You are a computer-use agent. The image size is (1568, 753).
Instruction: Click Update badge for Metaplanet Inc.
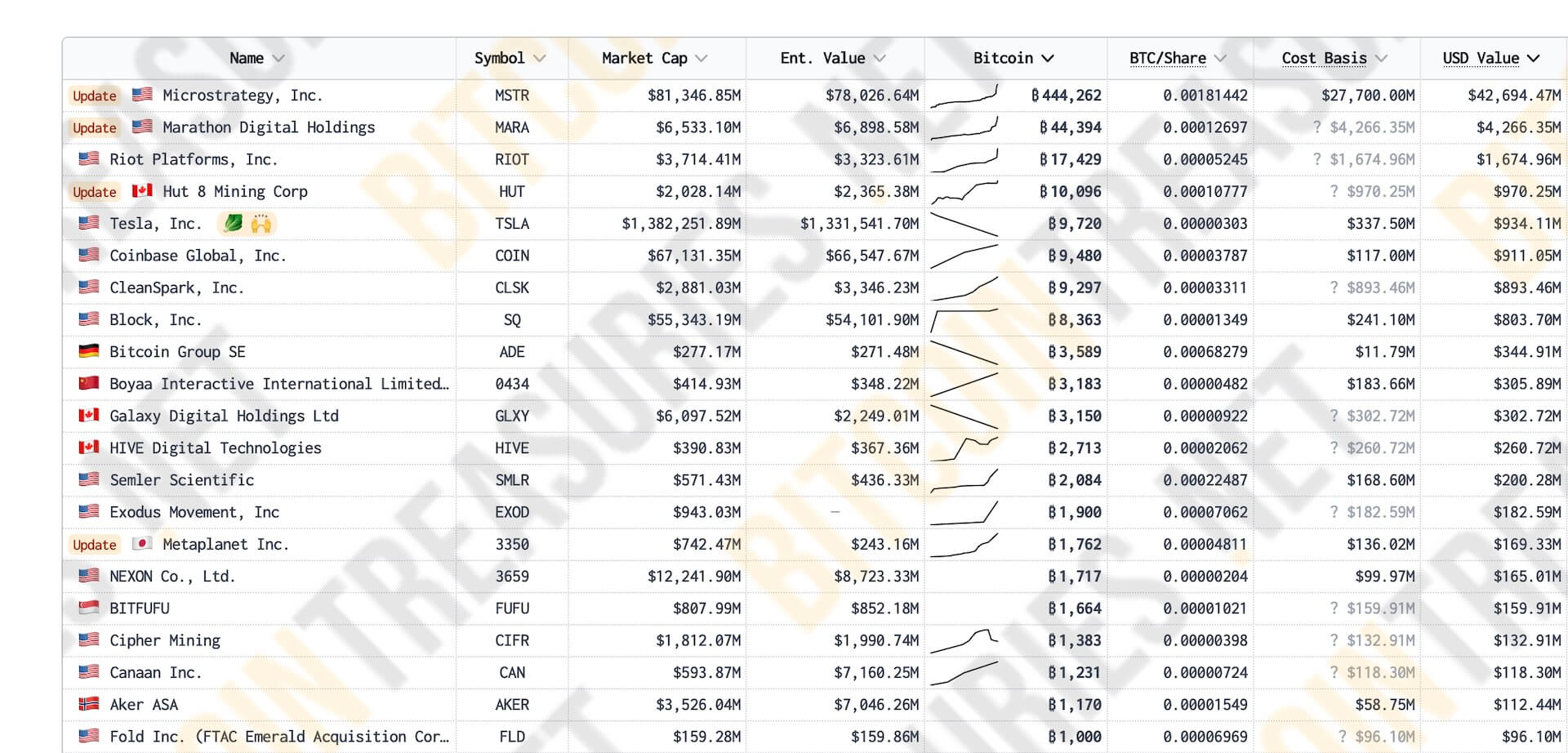[95, 545]
